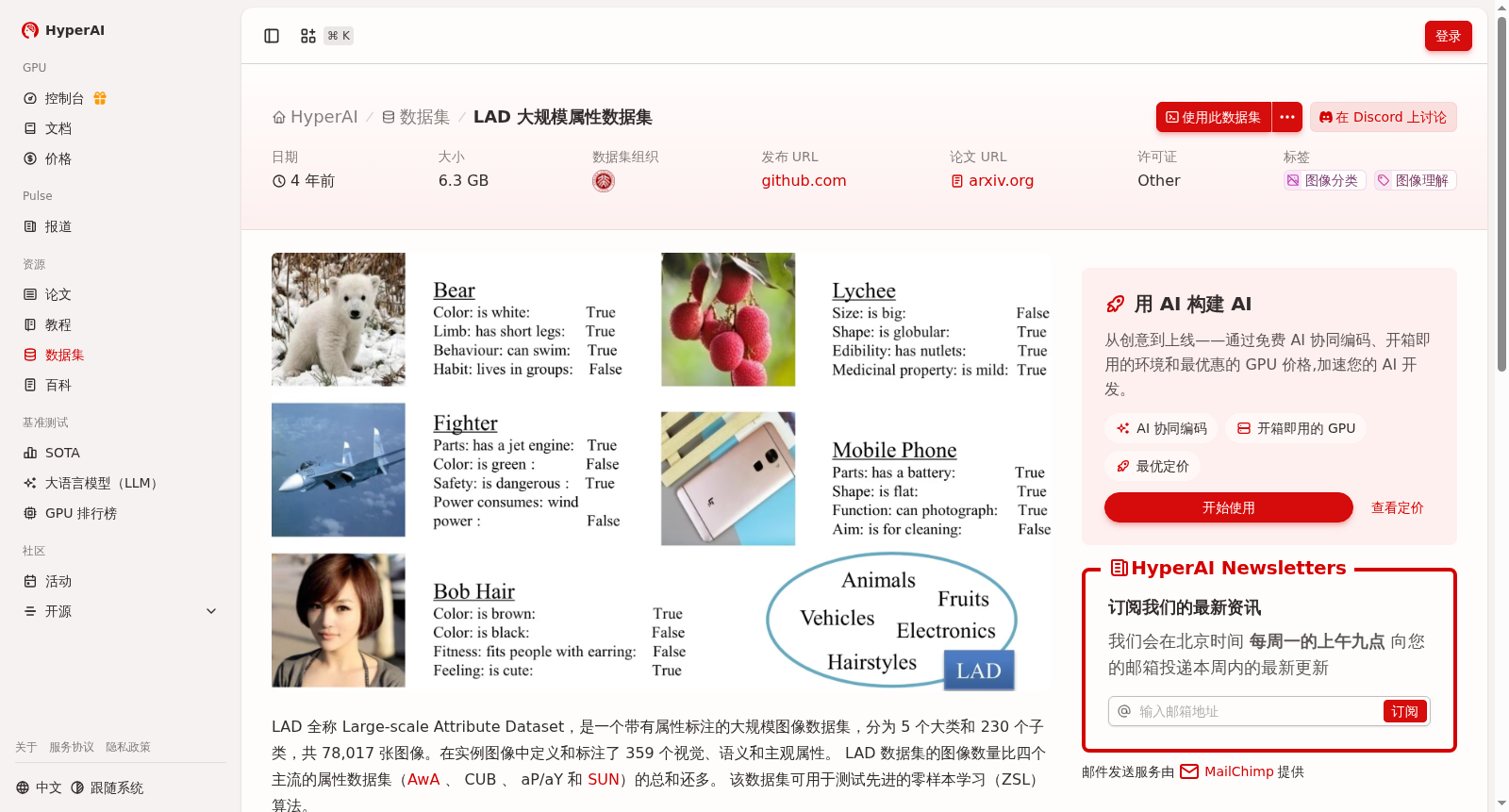Open the 跟随系统 theme selector

pos(108,787)
